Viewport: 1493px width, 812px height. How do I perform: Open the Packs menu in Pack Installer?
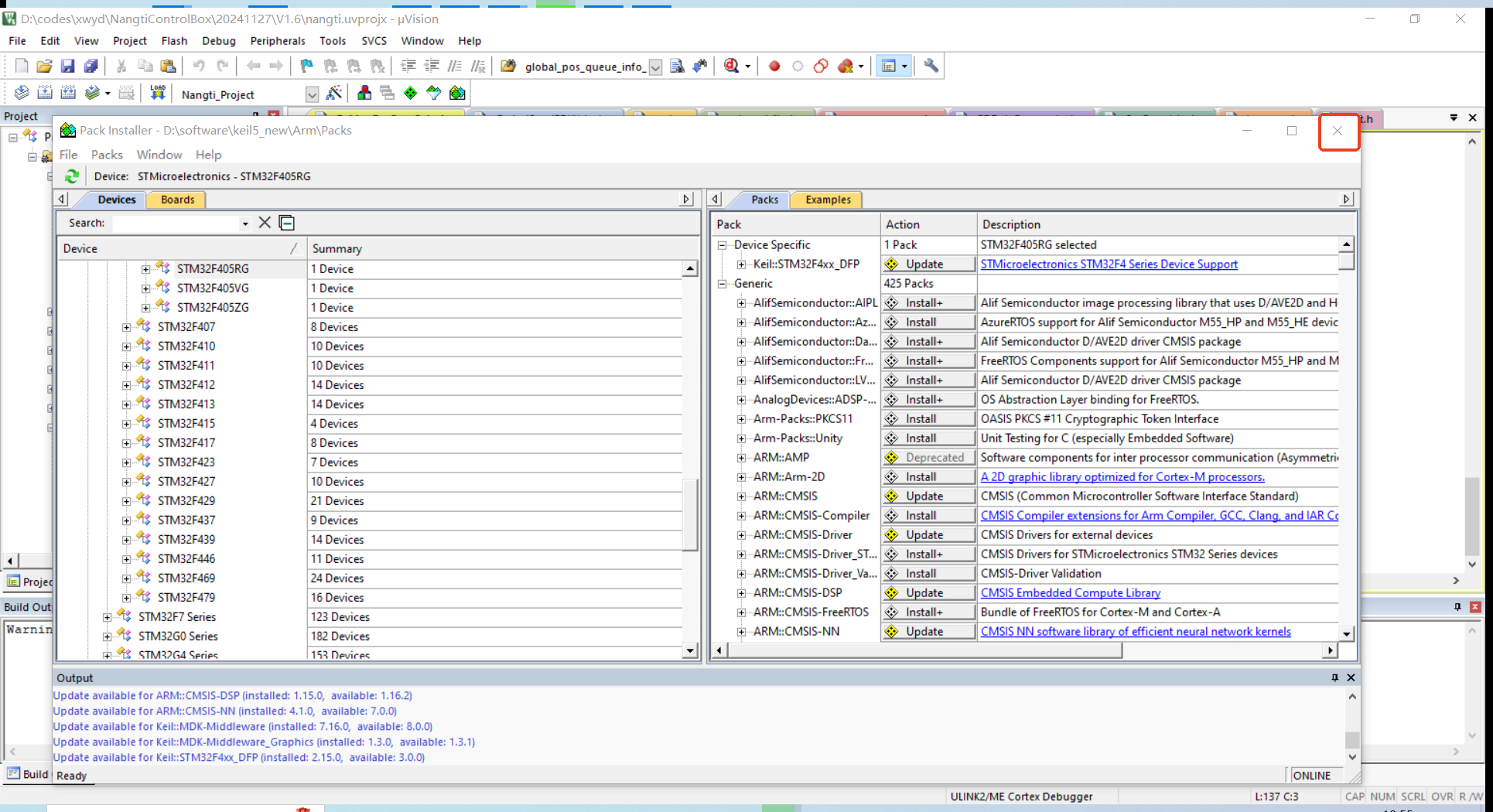(x=107, y=155)
